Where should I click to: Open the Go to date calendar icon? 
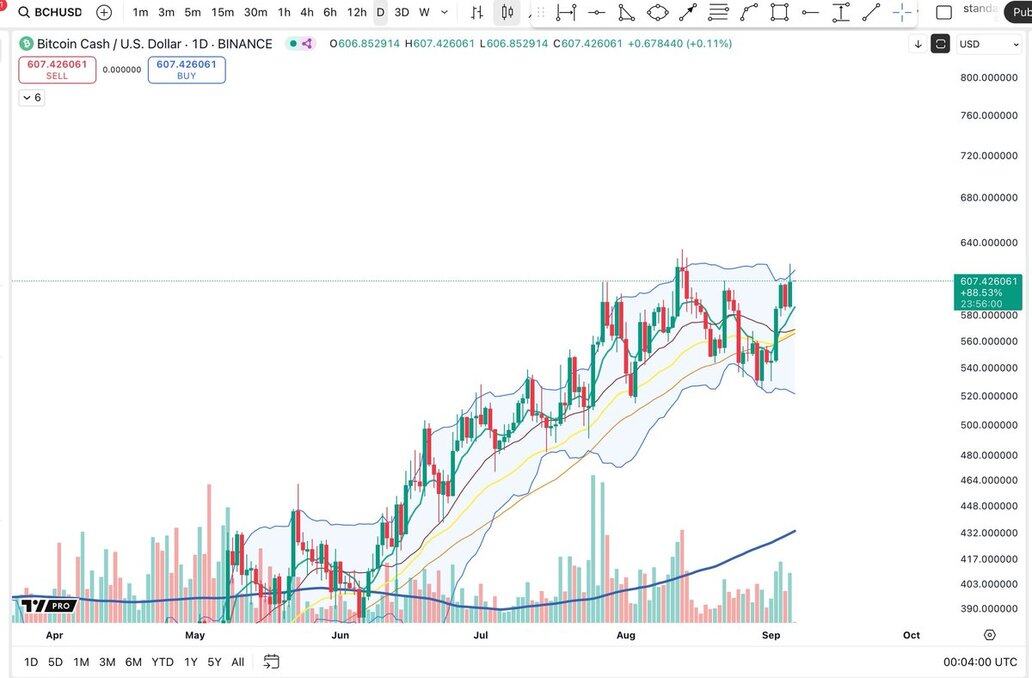click(271, 662)
